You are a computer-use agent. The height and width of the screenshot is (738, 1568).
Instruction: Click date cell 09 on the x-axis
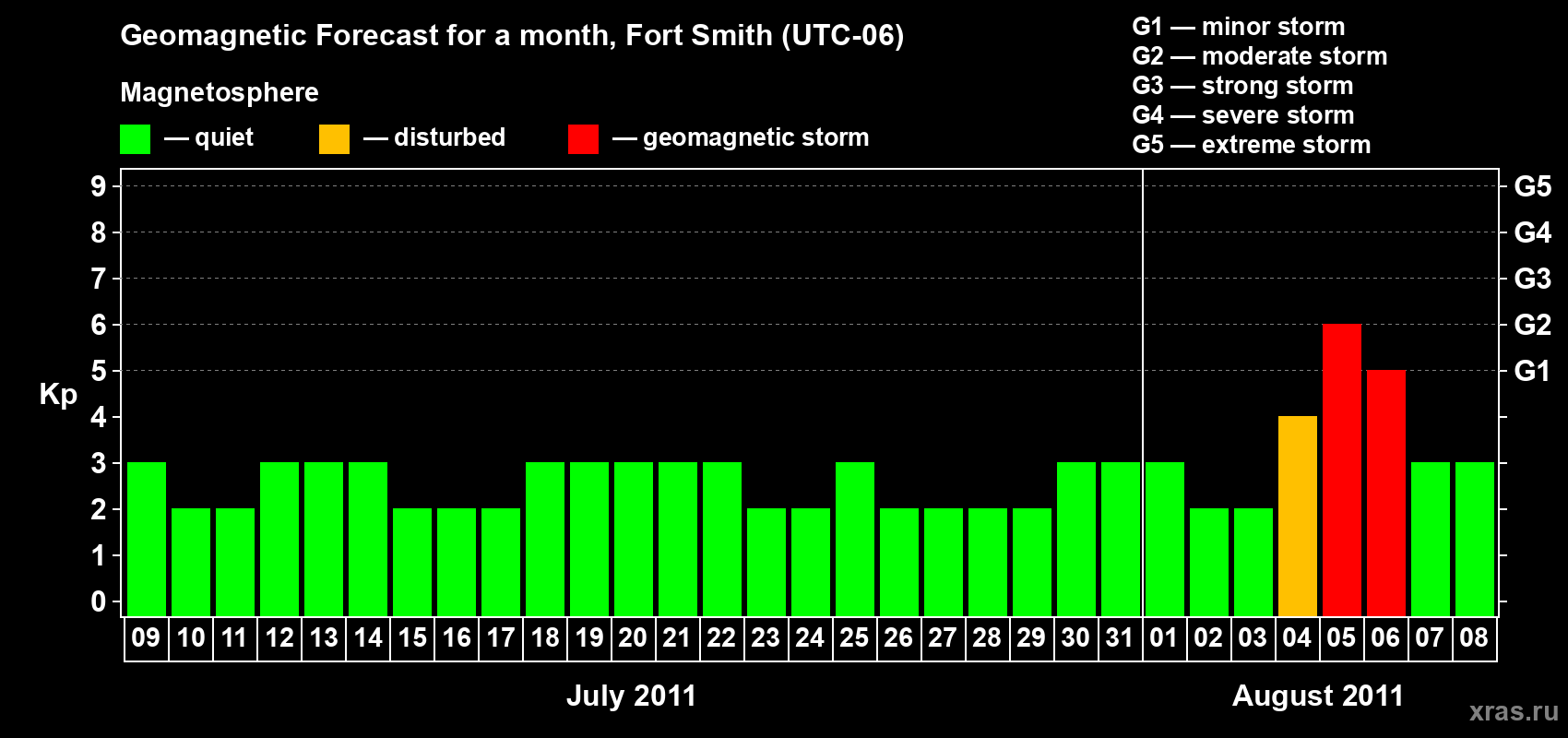pos(146,638)
